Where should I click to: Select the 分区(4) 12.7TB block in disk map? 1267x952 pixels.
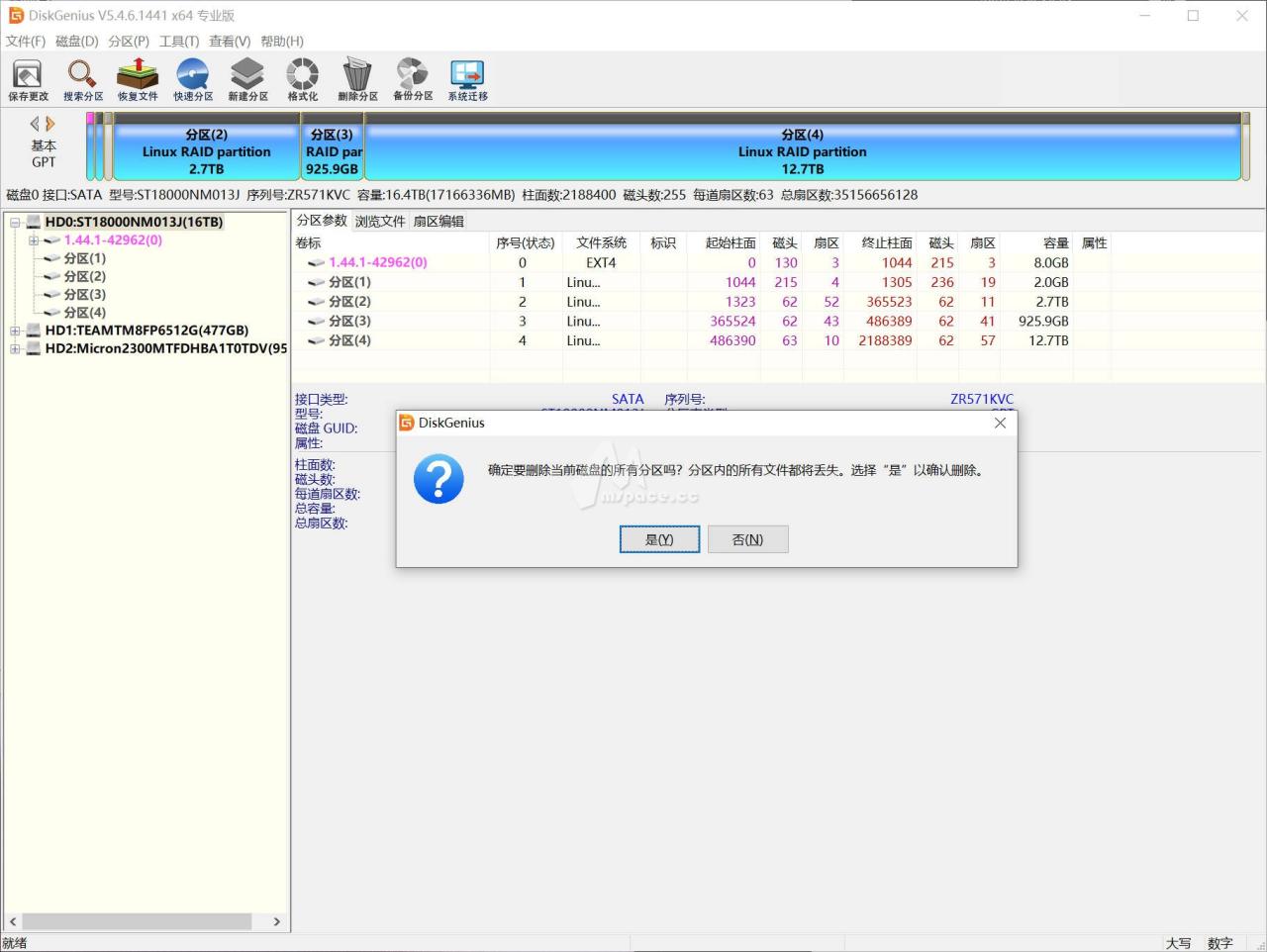pyautogui.click(x=802, y=151)
